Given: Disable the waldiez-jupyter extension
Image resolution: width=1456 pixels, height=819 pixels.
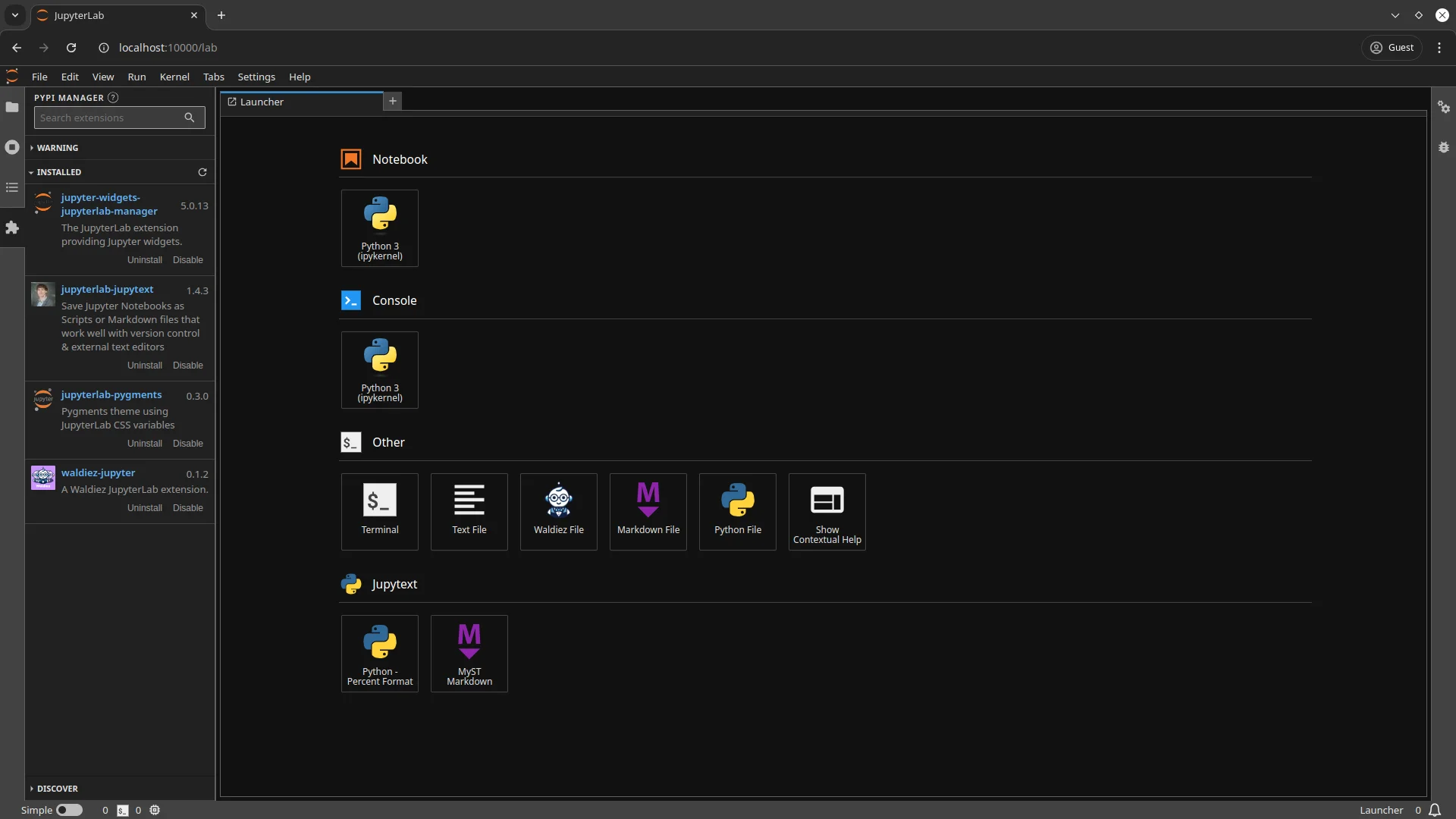Looking at the screenshot, I should 187,508.
